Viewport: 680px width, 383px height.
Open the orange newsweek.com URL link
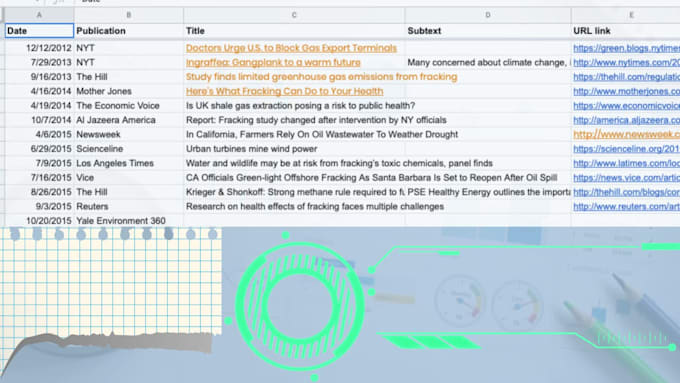[626, 134]
